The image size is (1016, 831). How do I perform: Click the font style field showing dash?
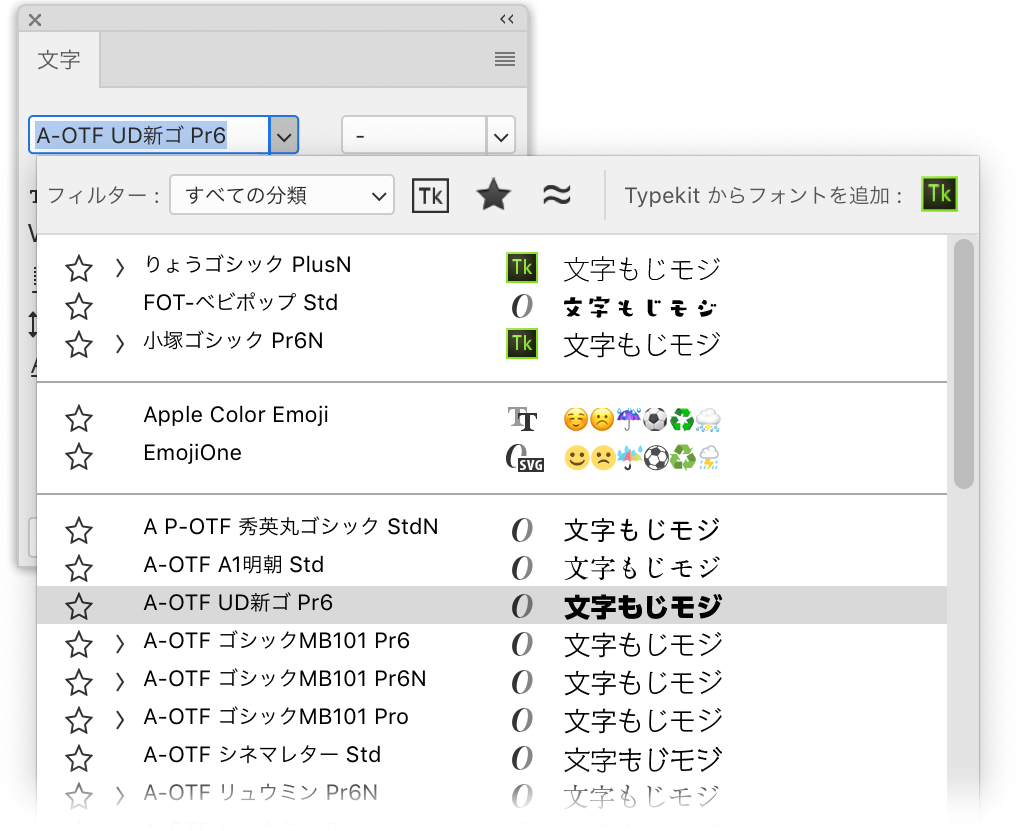[414, 135]
